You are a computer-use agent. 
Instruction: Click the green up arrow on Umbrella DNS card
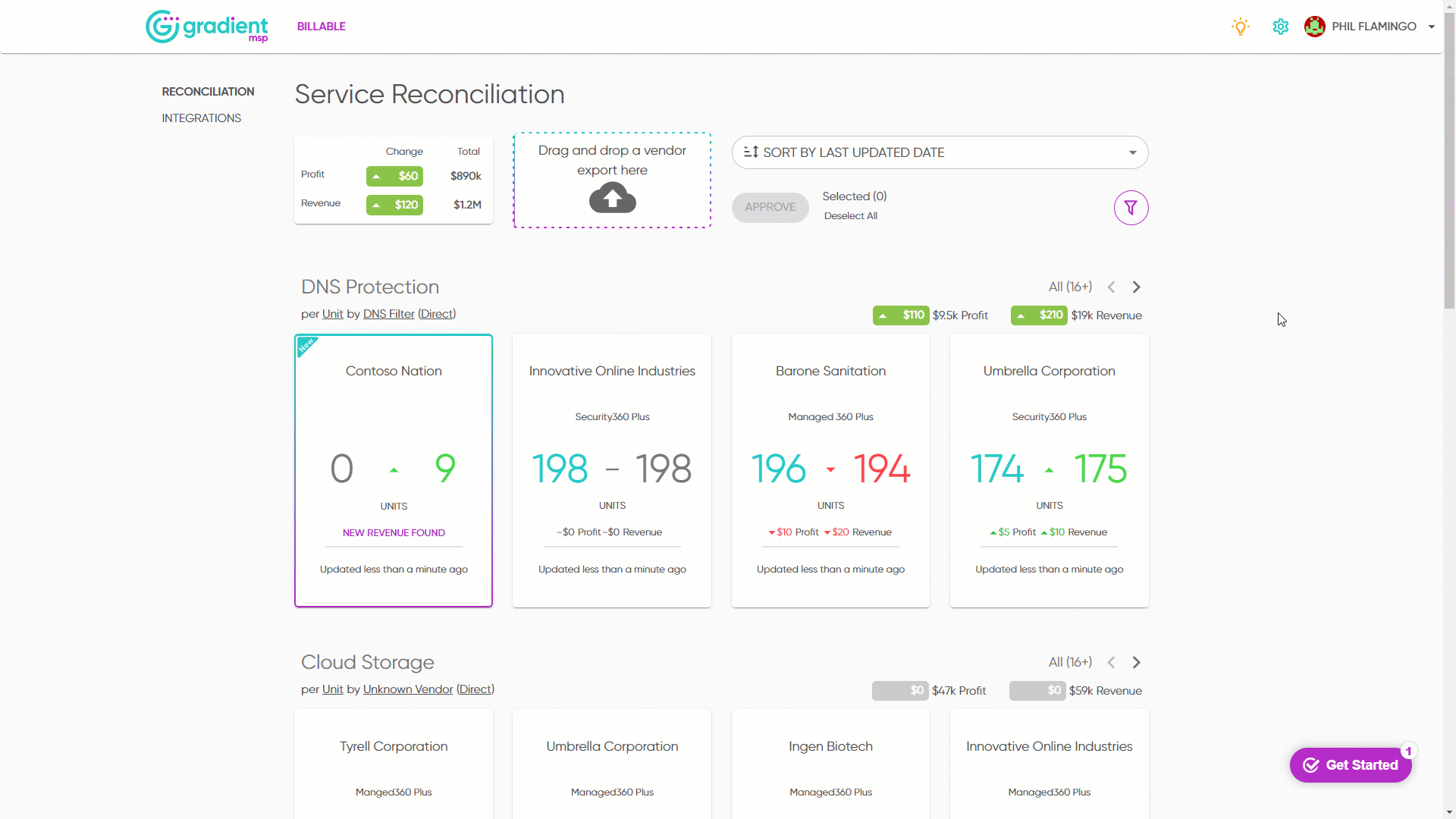[1049, 470]
